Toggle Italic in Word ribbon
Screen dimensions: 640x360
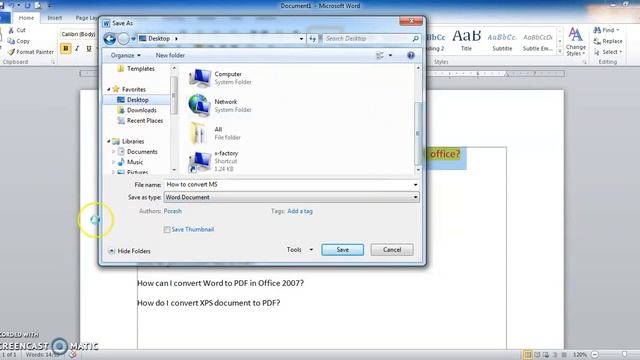point(77,49)
